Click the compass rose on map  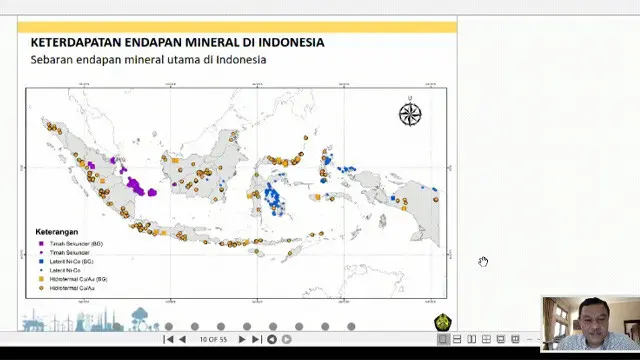pyautogui.click(x=410, y=113)
